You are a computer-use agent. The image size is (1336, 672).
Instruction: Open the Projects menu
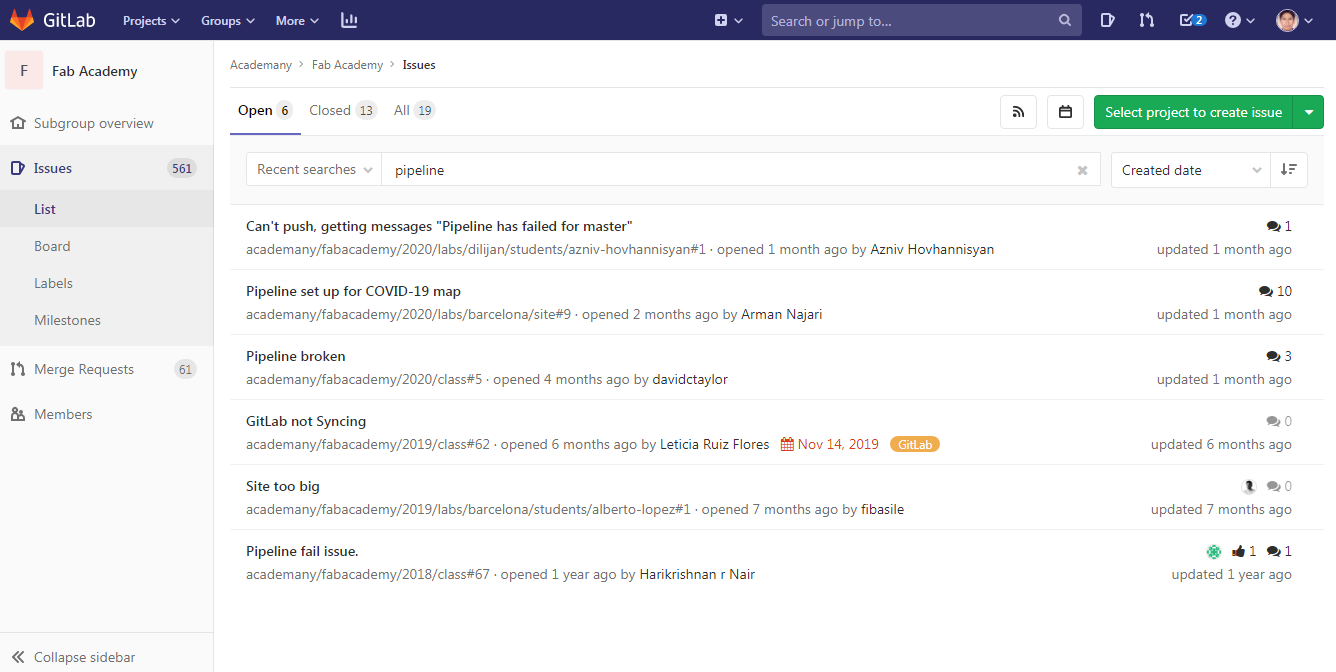coord(151,20)
